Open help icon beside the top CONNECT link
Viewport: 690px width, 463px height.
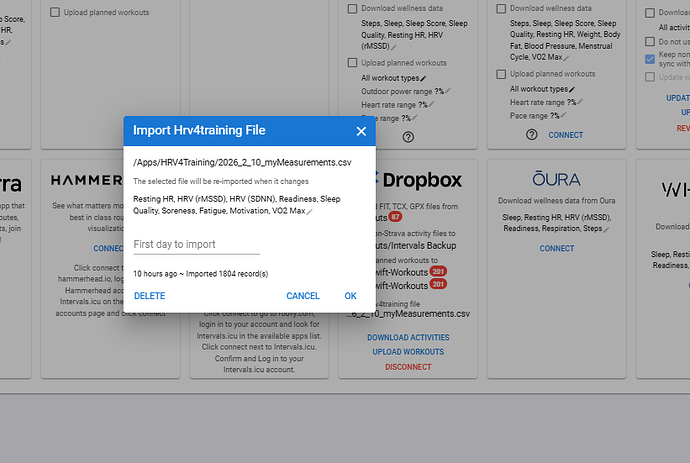coord(531,135)
